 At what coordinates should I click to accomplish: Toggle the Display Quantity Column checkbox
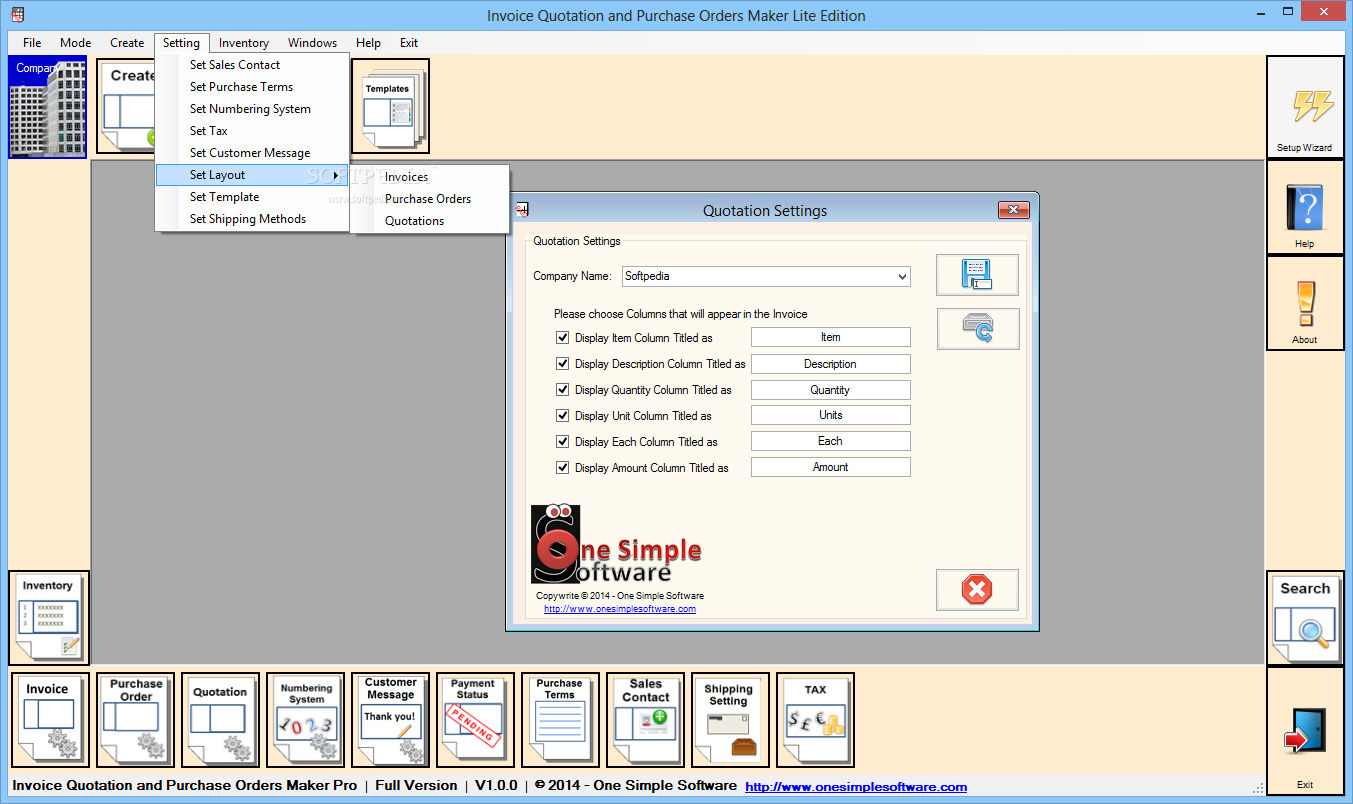click(562, 390)
